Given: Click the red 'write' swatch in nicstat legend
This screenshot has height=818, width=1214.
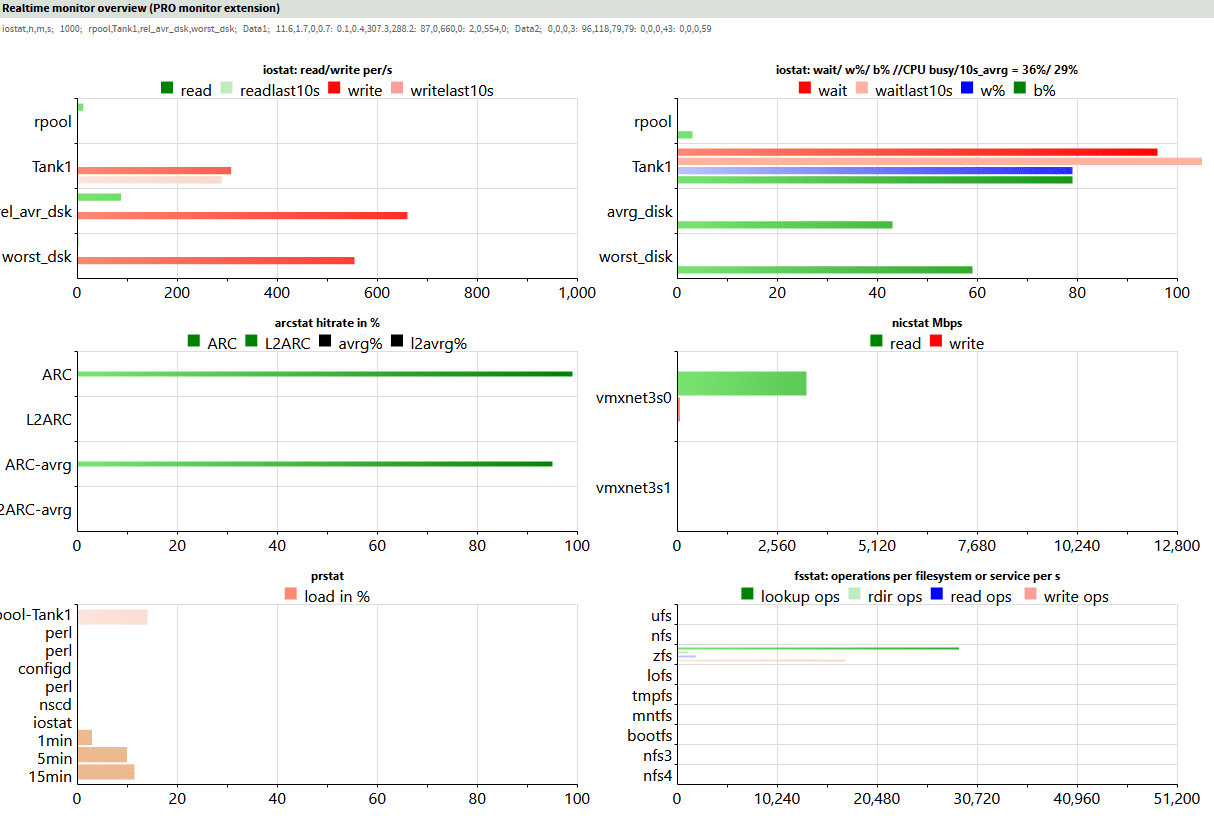Looking at the screenshot, I should (936, 342).
